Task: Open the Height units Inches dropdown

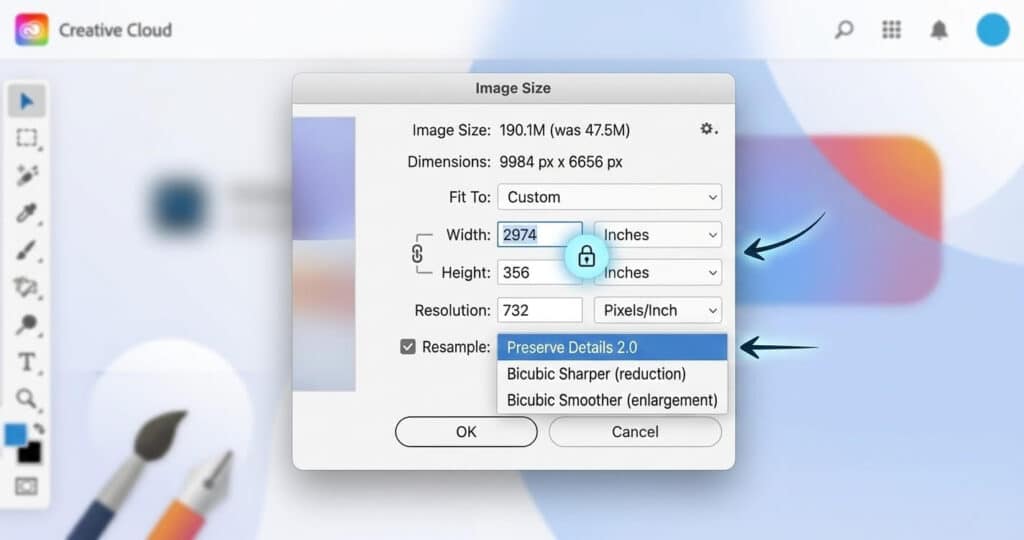Action: 658,272
